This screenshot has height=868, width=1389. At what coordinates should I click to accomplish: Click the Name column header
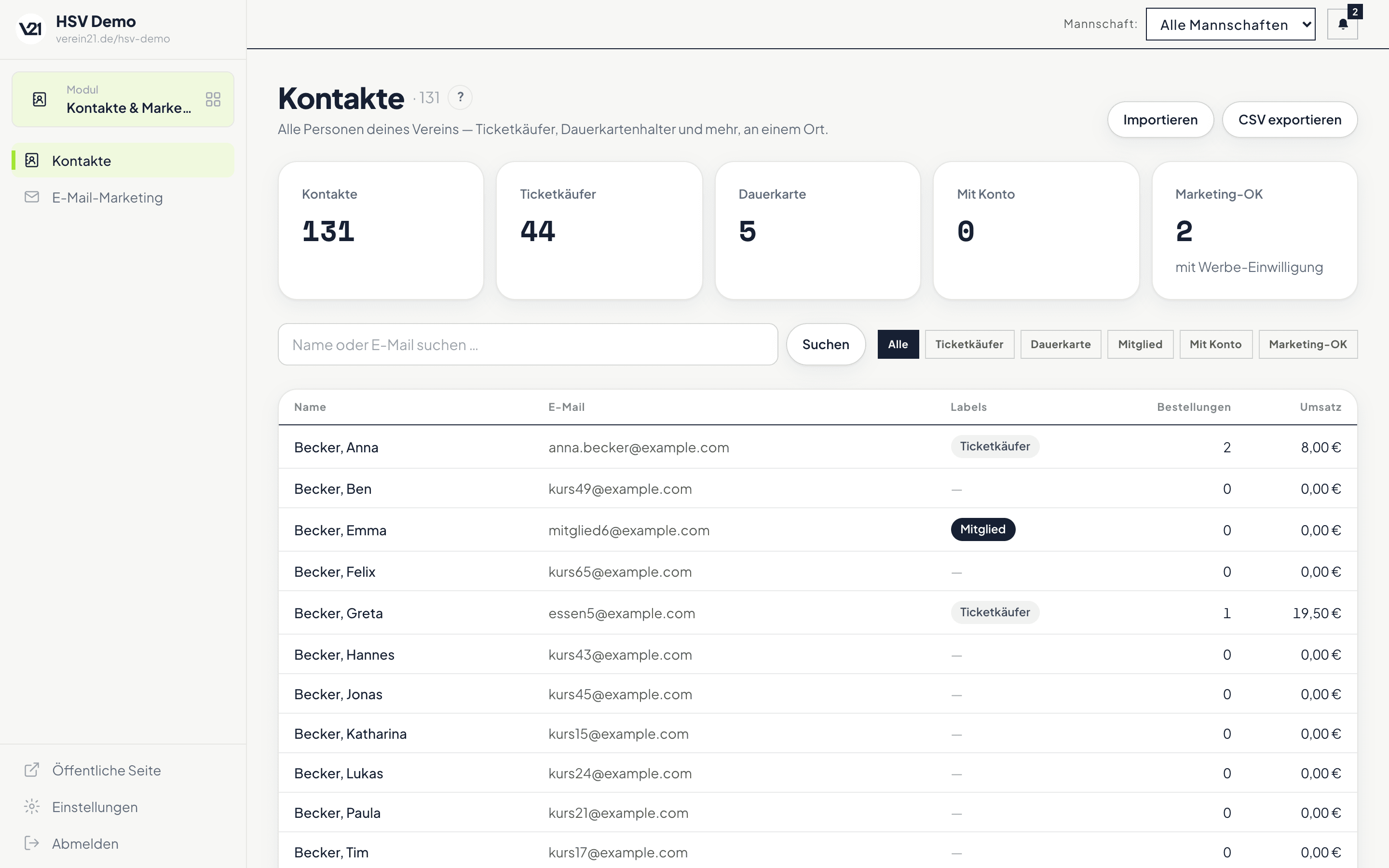point(310,407)
